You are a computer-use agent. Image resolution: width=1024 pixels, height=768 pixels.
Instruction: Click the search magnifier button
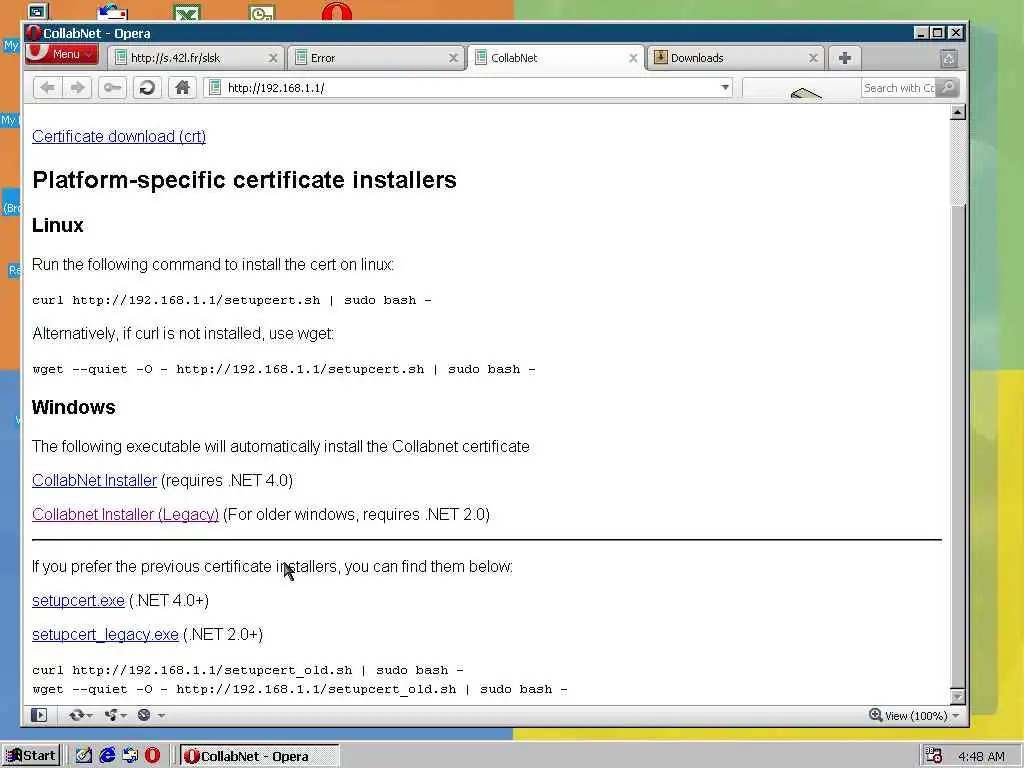pos(948,88)
